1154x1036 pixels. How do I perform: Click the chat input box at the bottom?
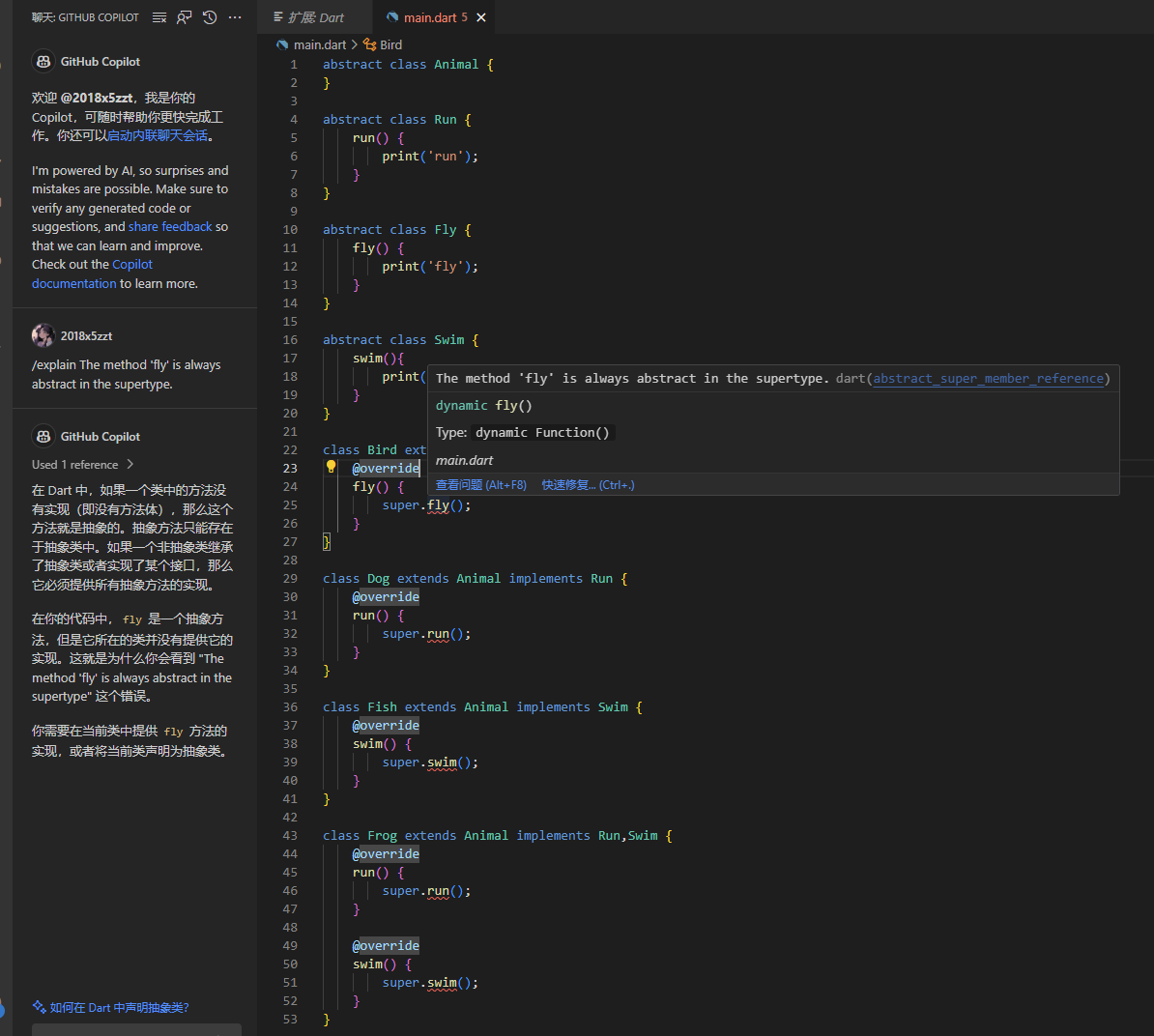[x=136, y=1029]
